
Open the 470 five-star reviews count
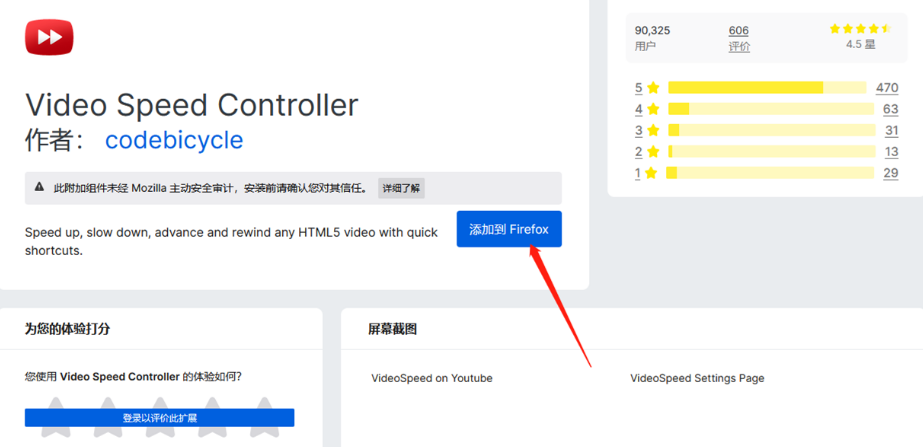(887, 88)
